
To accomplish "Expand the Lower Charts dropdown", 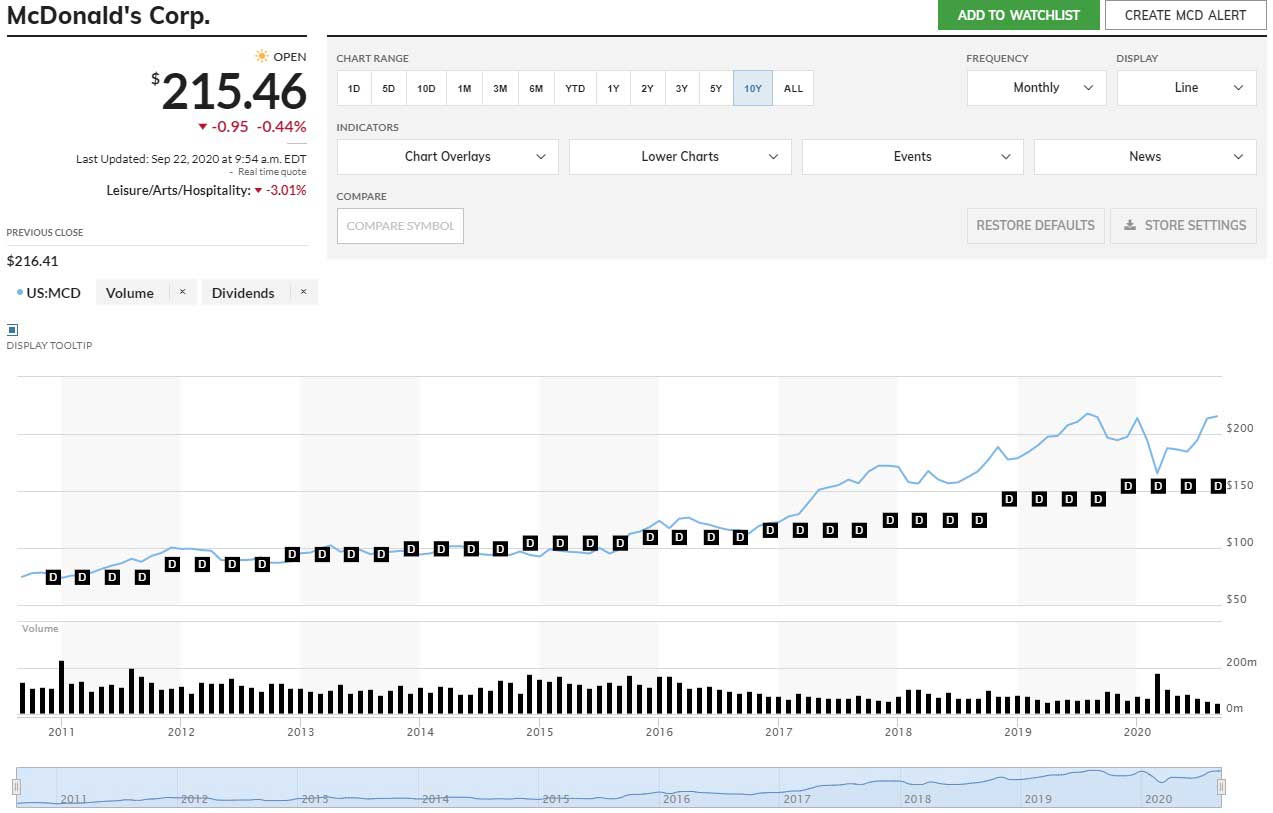I will 680,157.
